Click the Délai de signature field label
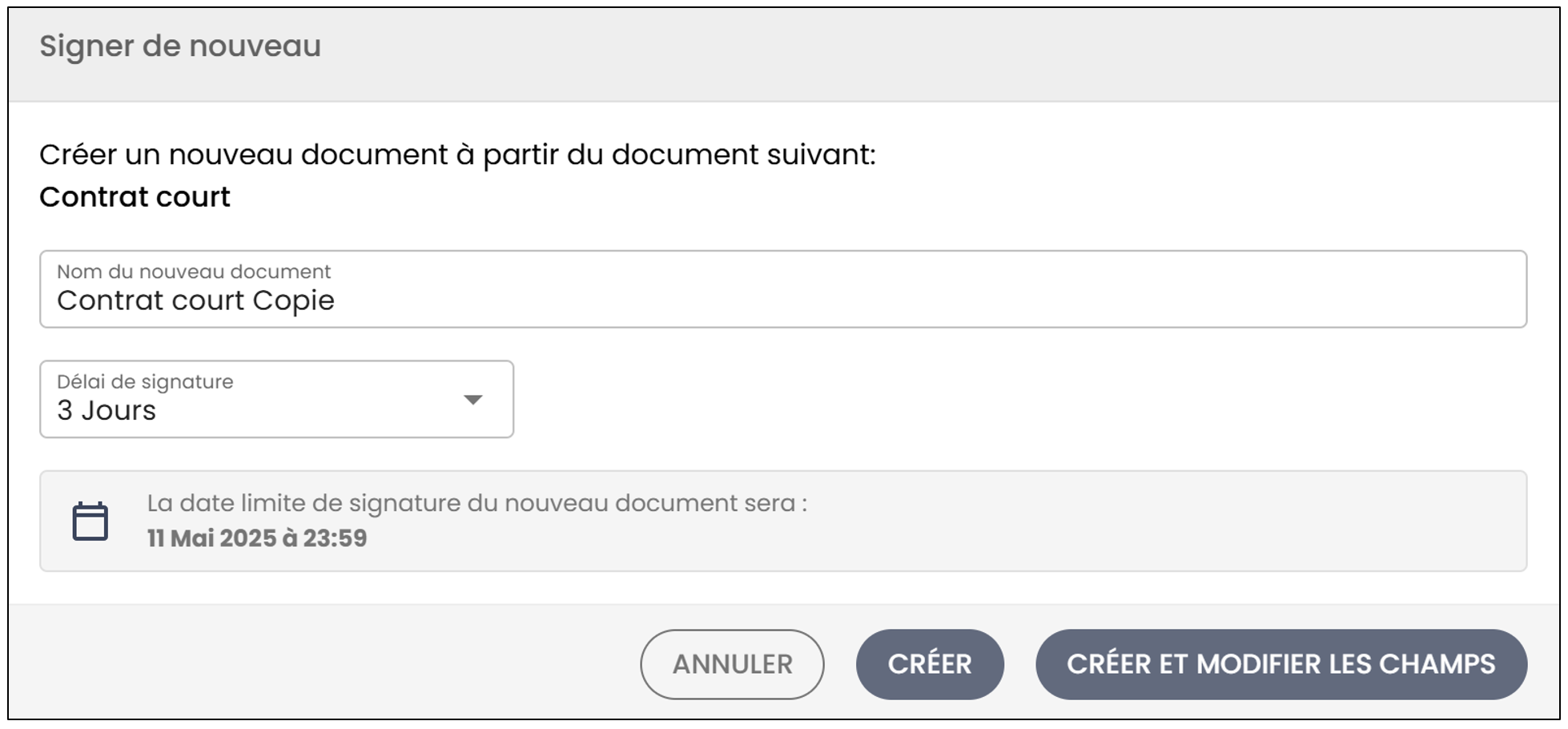Viewport: 1568px width, 729px height. [145, 381]
